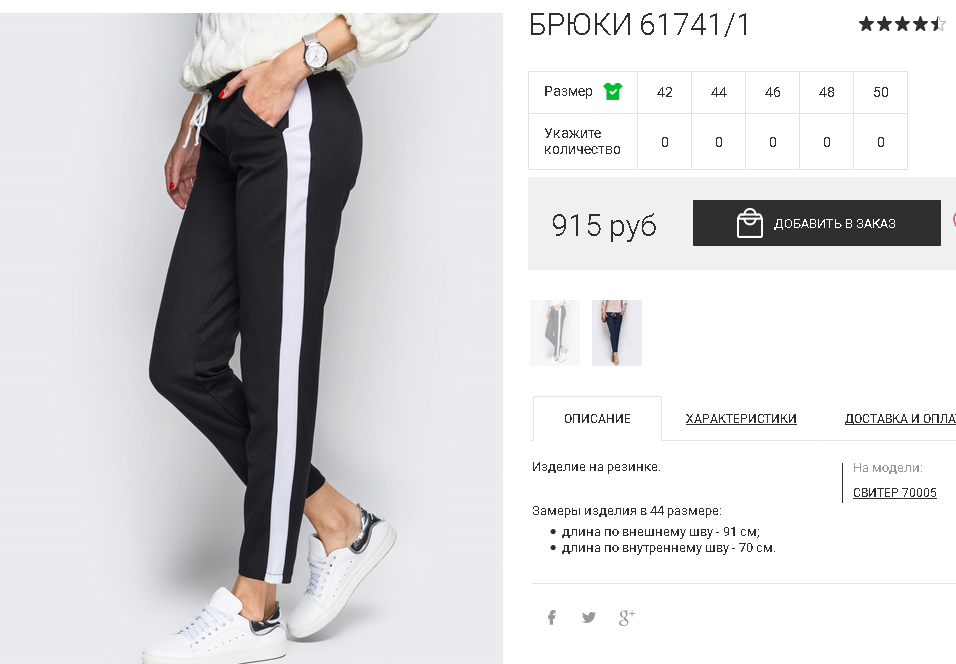The image size is (956, 664).
Task: Switch to the Характеристики tab
Action: [741, 419]
